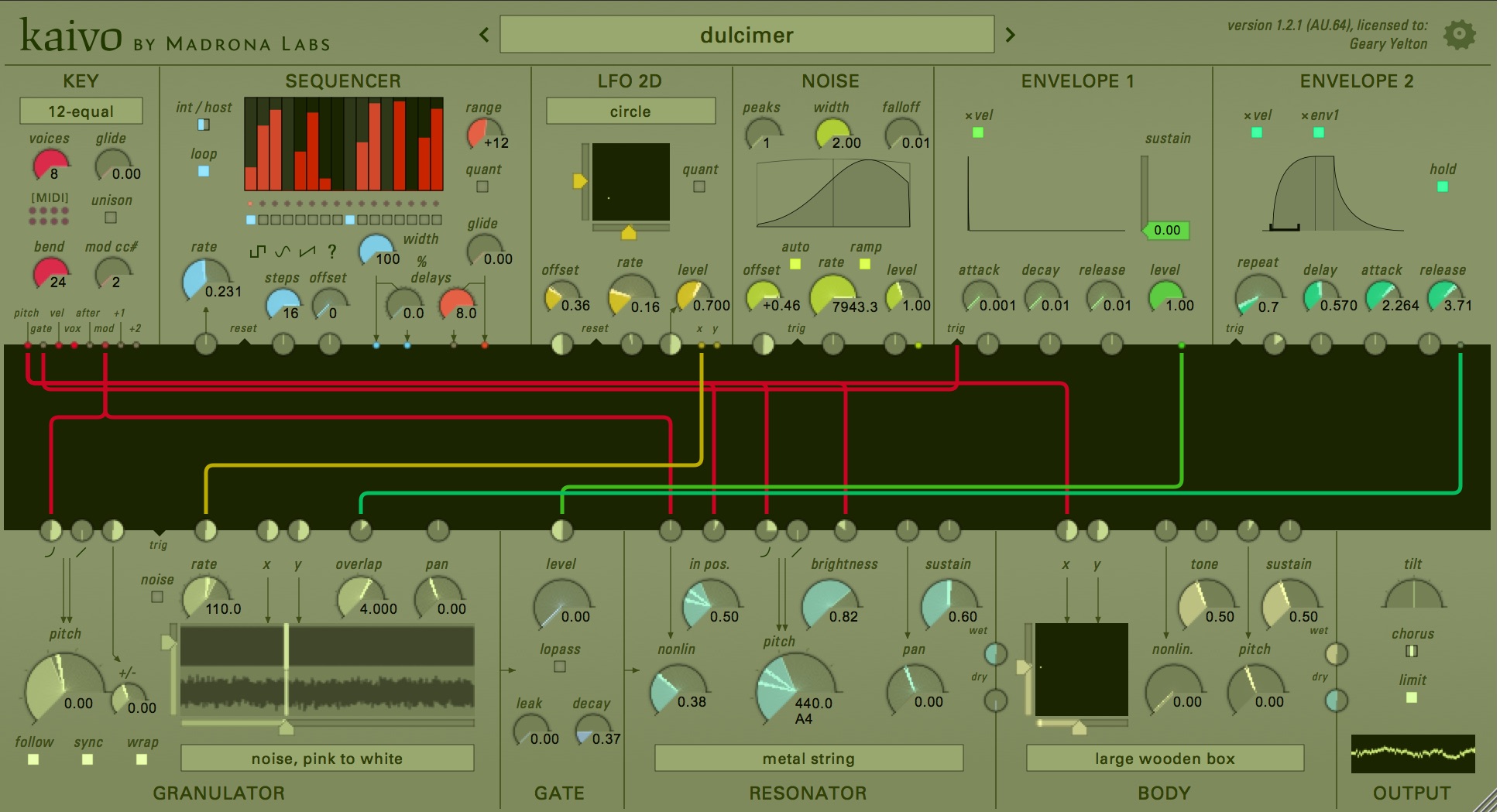Click the Key bend knob

tap(50, 273)
